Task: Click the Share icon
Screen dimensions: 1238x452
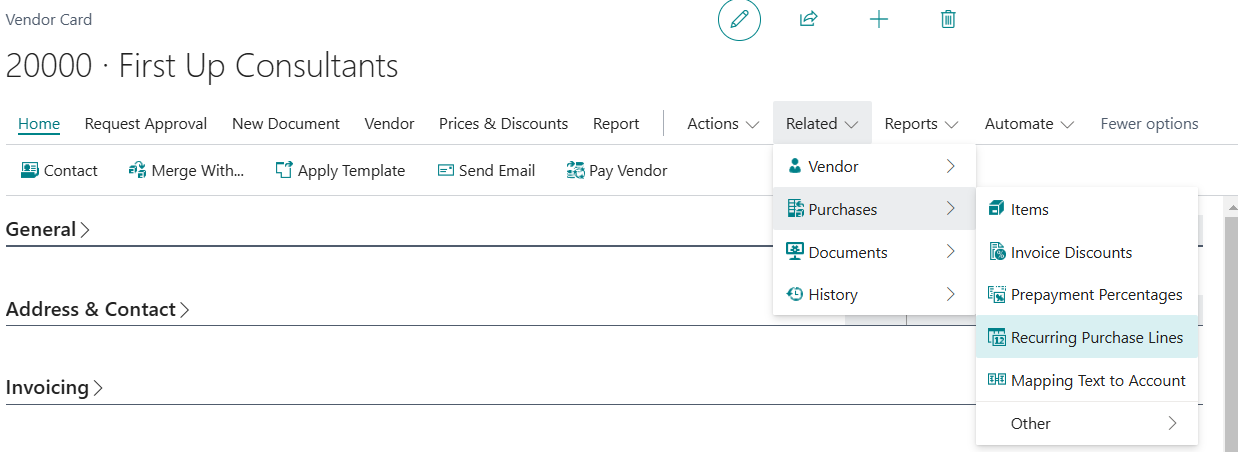Action: coord(809,19)
